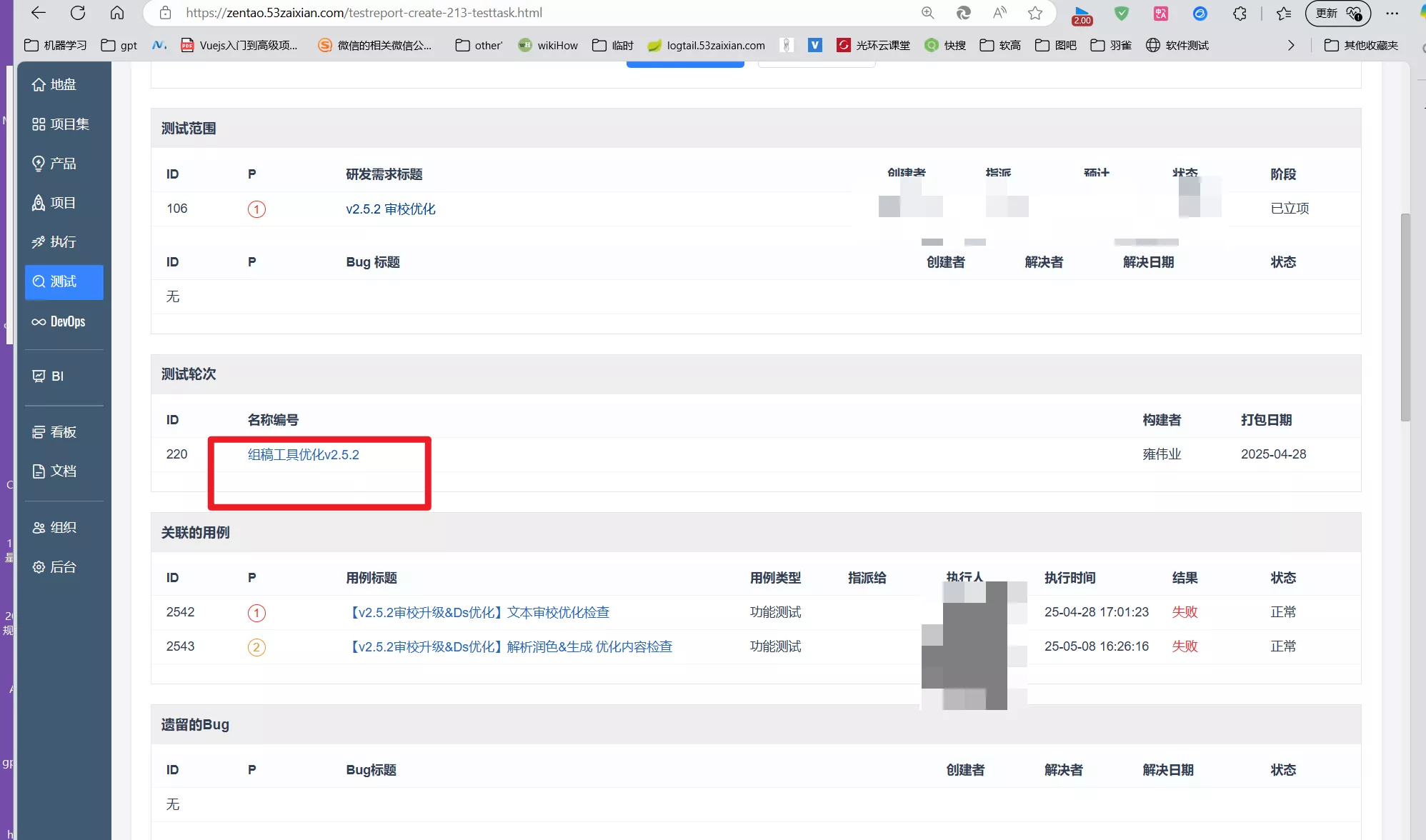The width and height of the screenshot is (1426, 840).
Task: Open the 其他收藏夹 bookmarks folder
Action: [x=1361, y=45]
